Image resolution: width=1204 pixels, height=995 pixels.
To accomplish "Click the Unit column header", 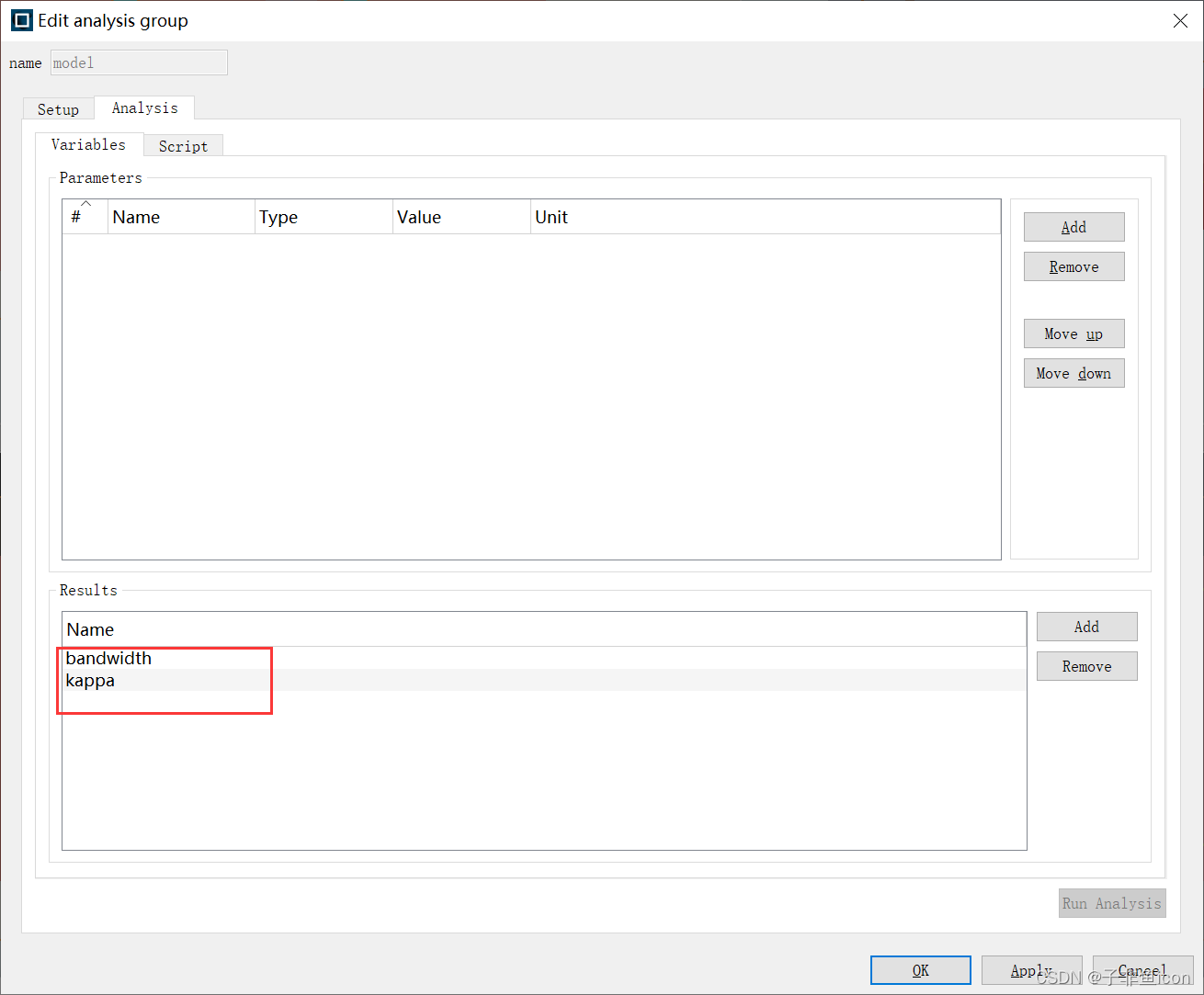I will [x=766, y=217].
